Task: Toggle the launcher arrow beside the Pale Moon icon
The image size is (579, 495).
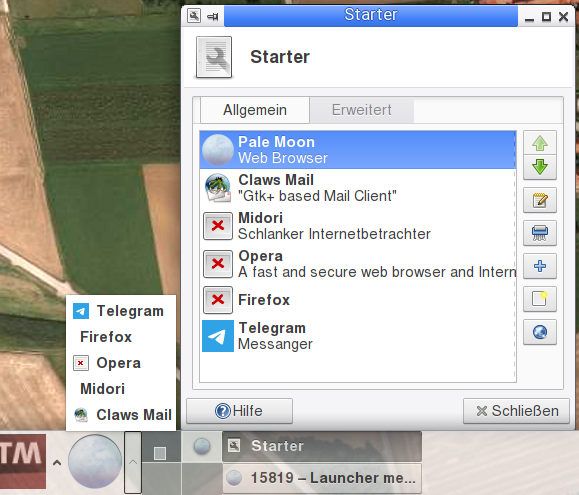Action: tap(133, 462)
